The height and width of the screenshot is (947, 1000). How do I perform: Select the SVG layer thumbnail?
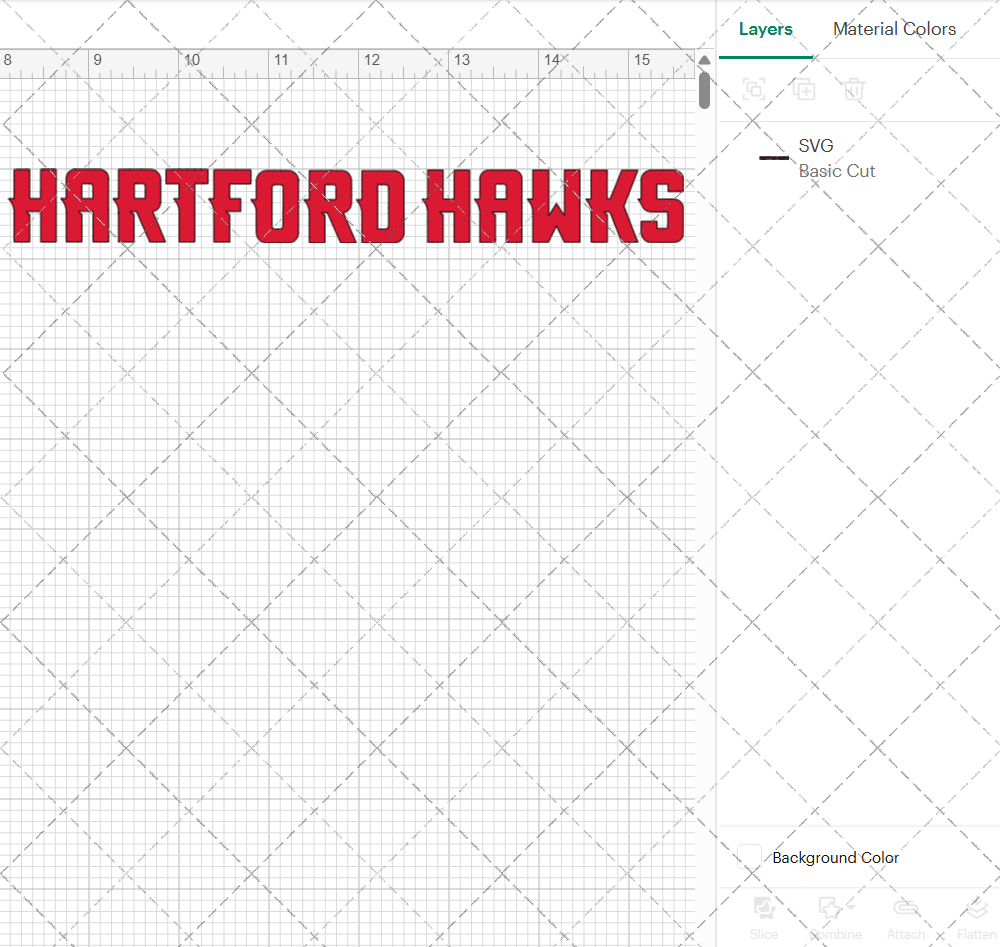774,158
